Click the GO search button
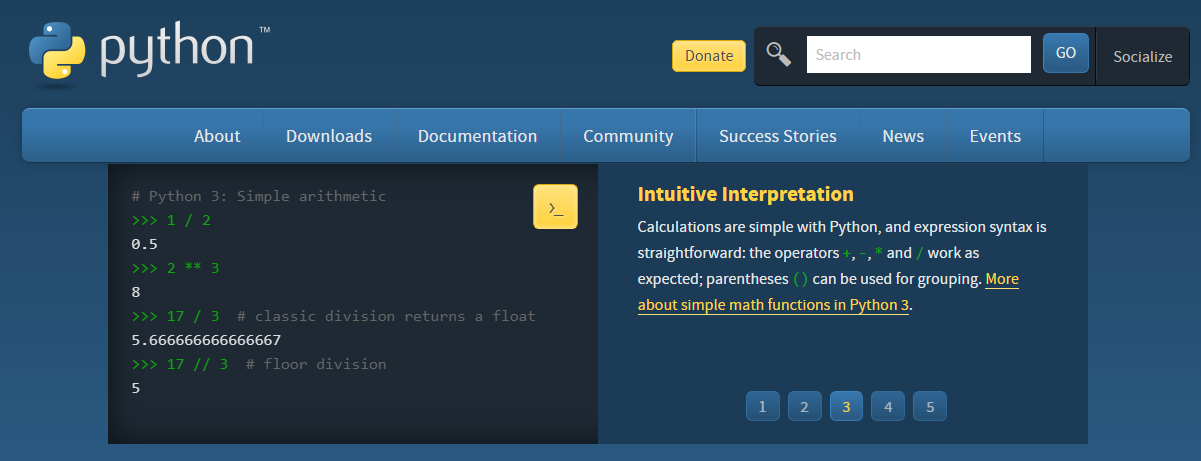 1066,53
